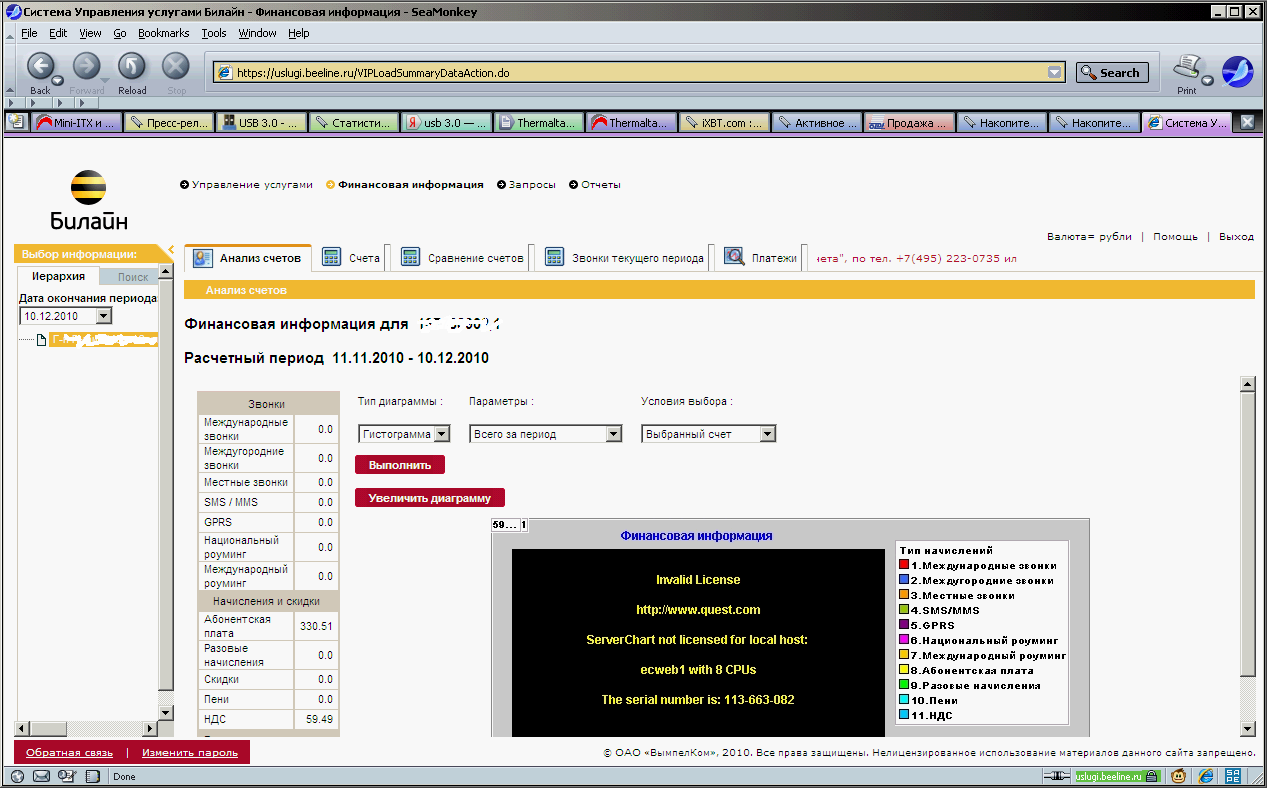Click the Navigator globe icon in status bar
Image resolution: width=1267 pixels, height=788 pixels.
click(17, 776)
